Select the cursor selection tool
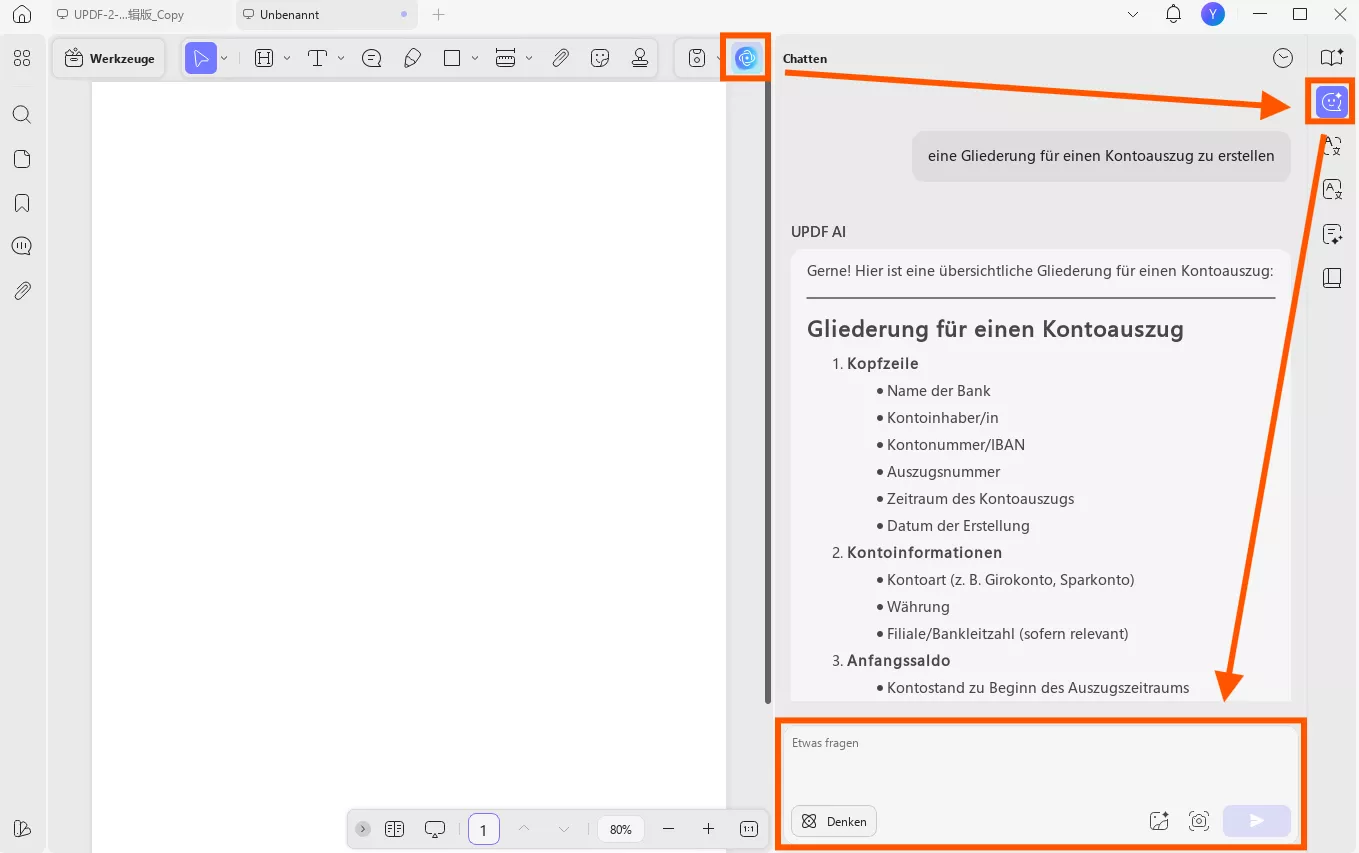This screenshot has height=853, width=1359. (201, 58)
